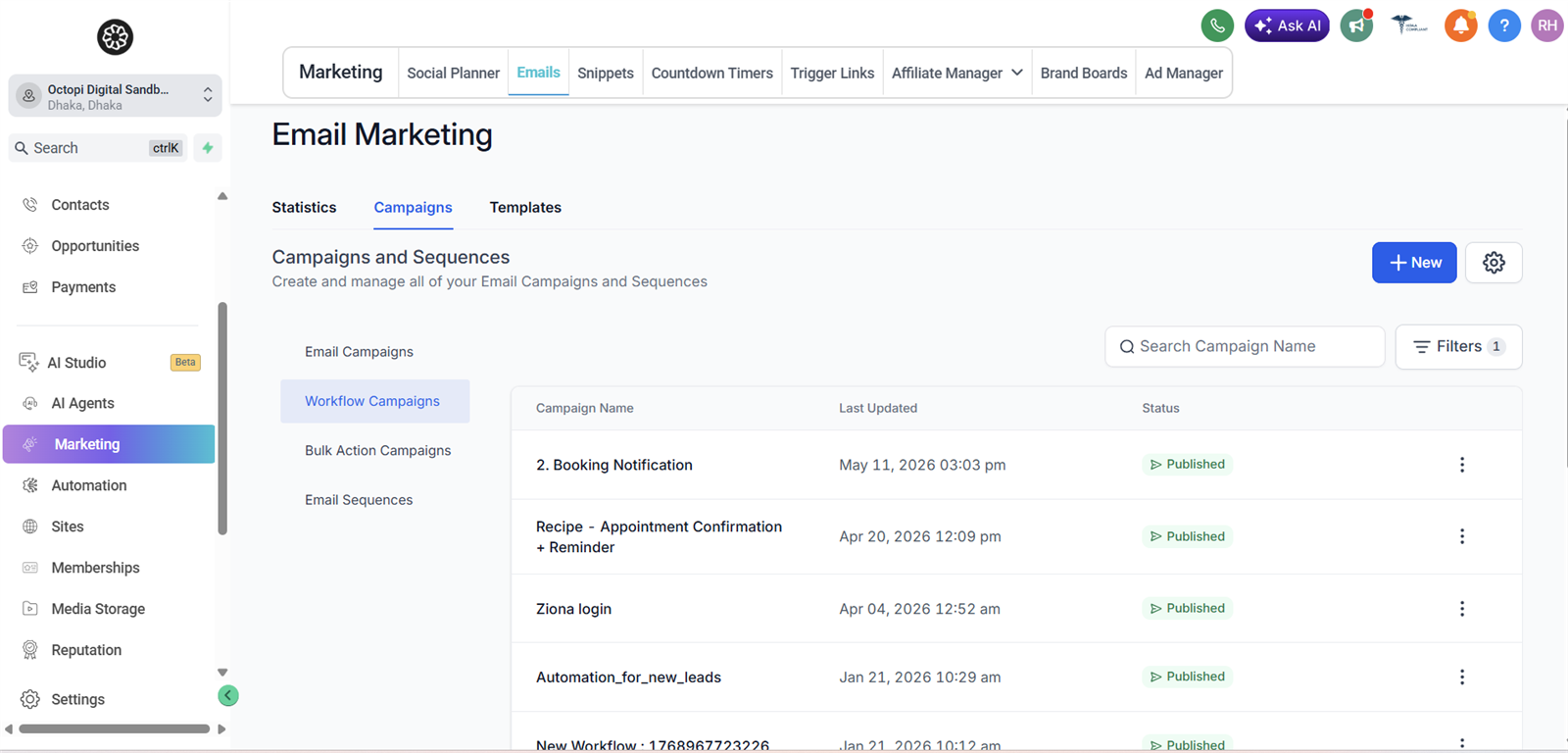Click the Campaign Name column header

(x=584, y=408)
